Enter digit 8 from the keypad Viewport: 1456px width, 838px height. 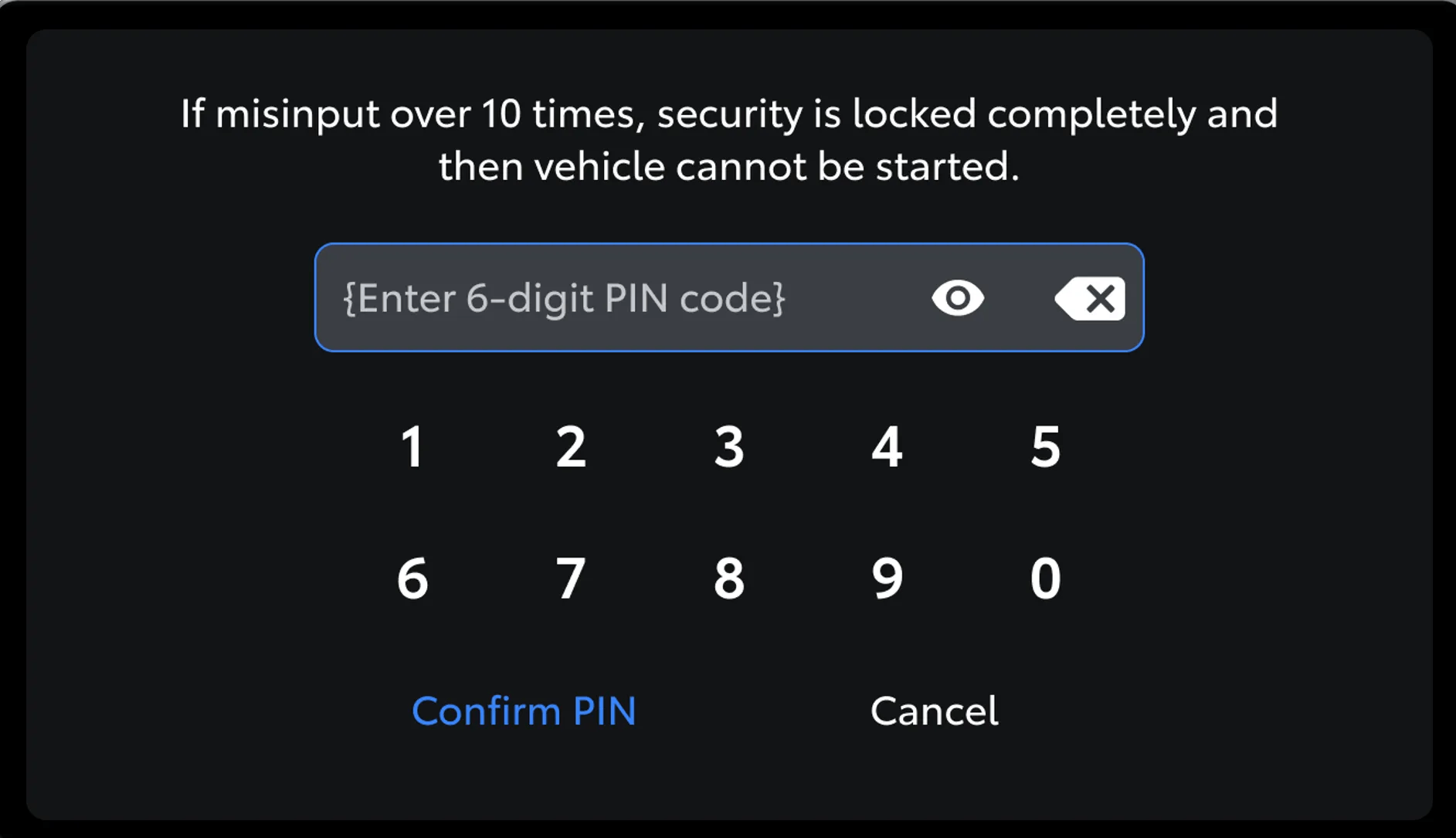pos(729,578)
